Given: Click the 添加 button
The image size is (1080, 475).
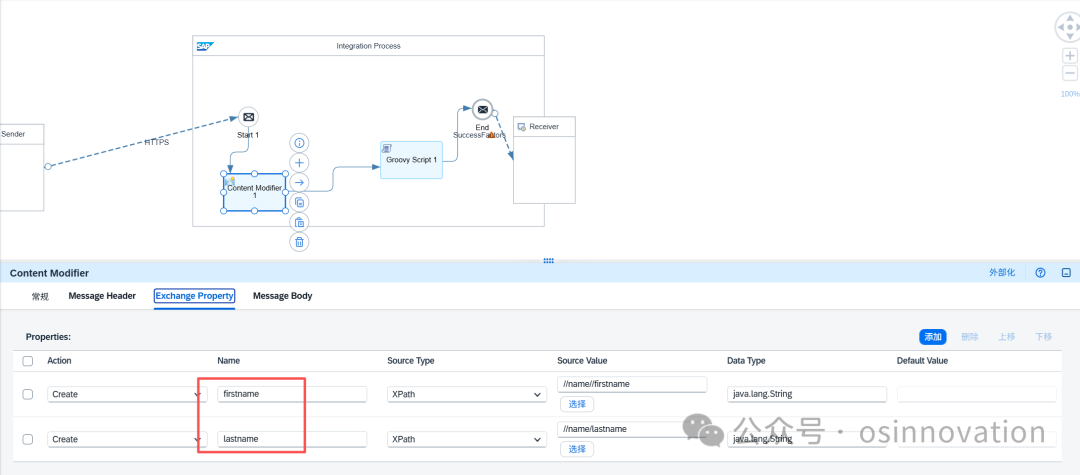Looking at the screenshot, I should click(933, 337).
